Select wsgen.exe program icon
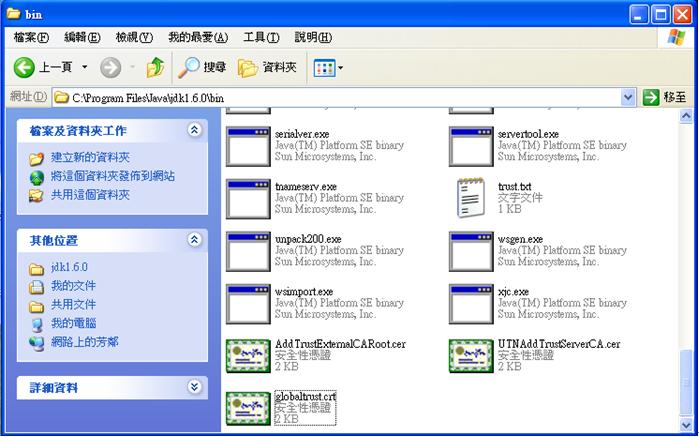The image size is (699, 437). coord(471,251)
